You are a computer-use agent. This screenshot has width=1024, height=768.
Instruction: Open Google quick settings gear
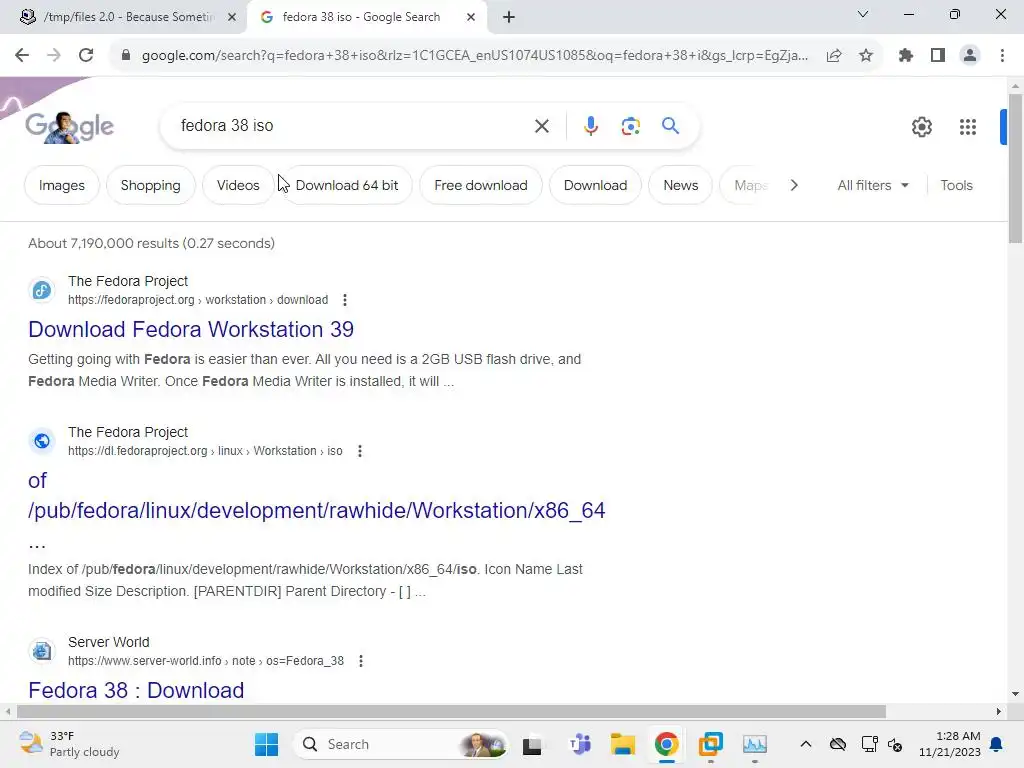[x=922, y=127]
